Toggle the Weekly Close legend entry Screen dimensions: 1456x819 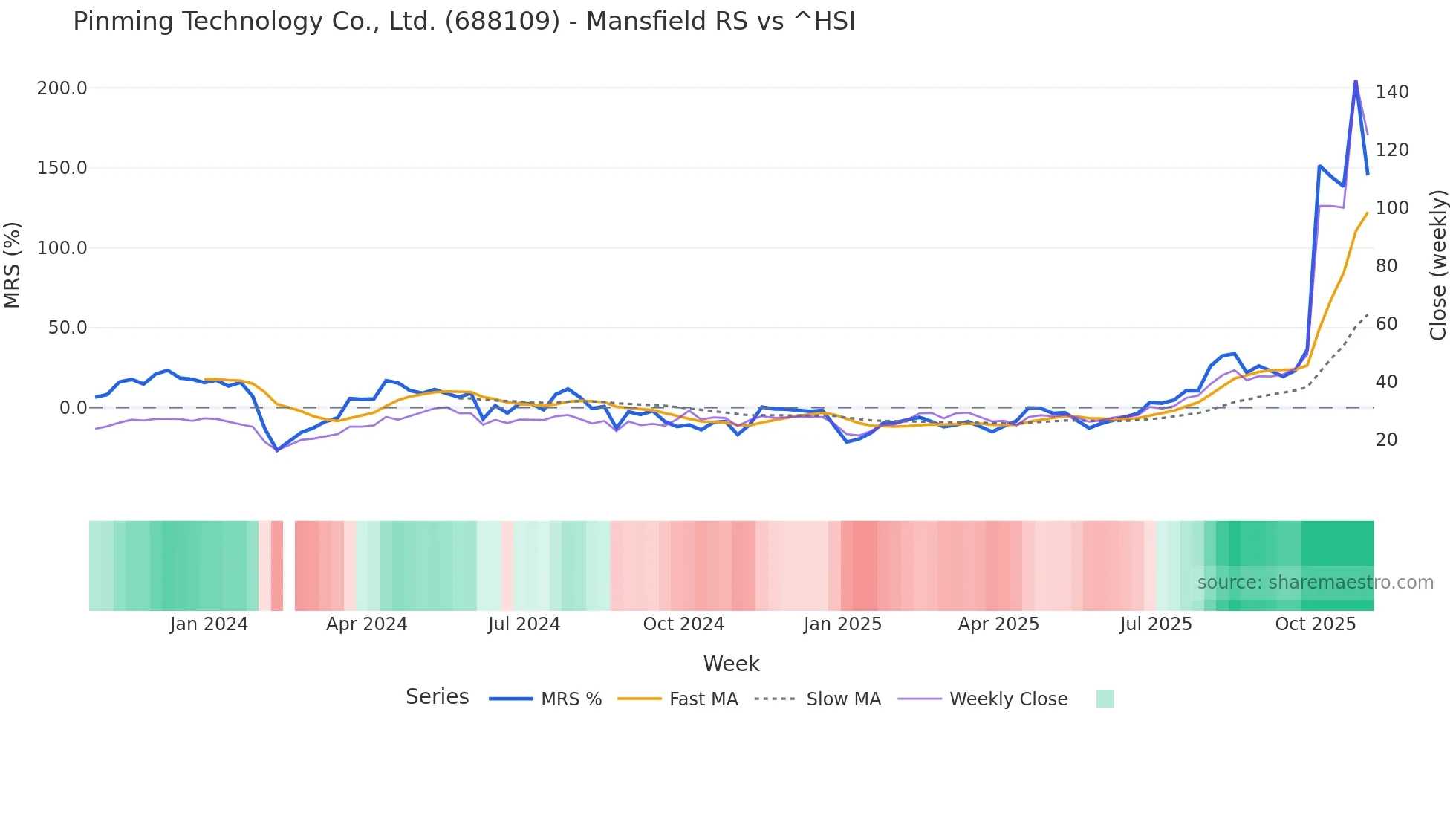pos(982,699)
